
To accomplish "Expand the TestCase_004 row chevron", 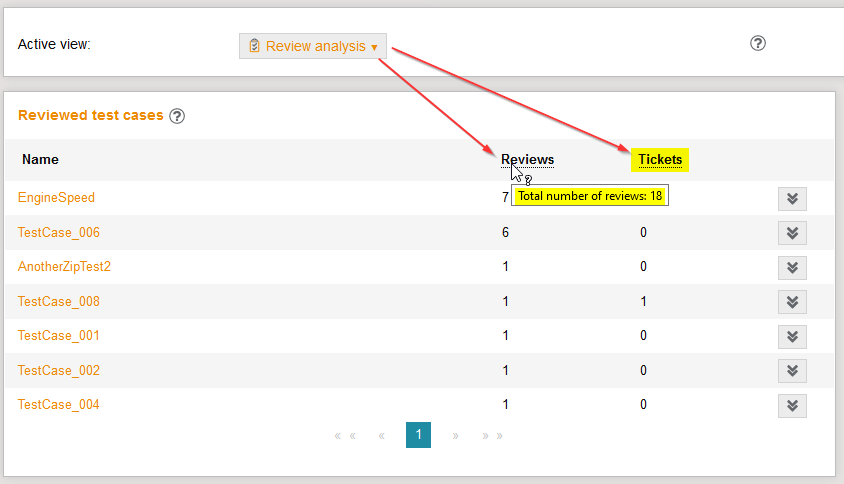I will (x=792, y=405).
